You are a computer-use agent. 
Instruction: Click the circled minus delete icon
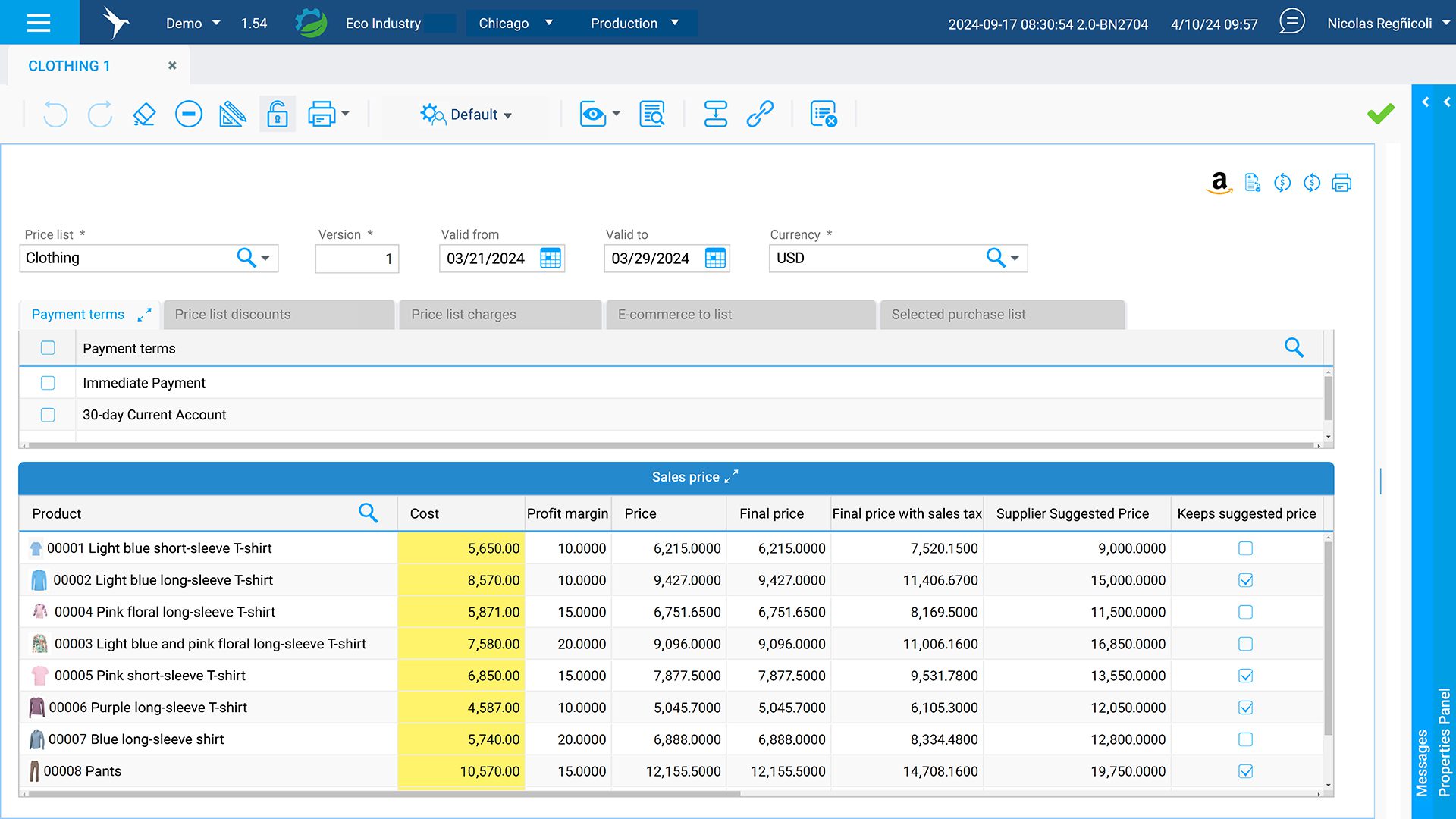188,115
